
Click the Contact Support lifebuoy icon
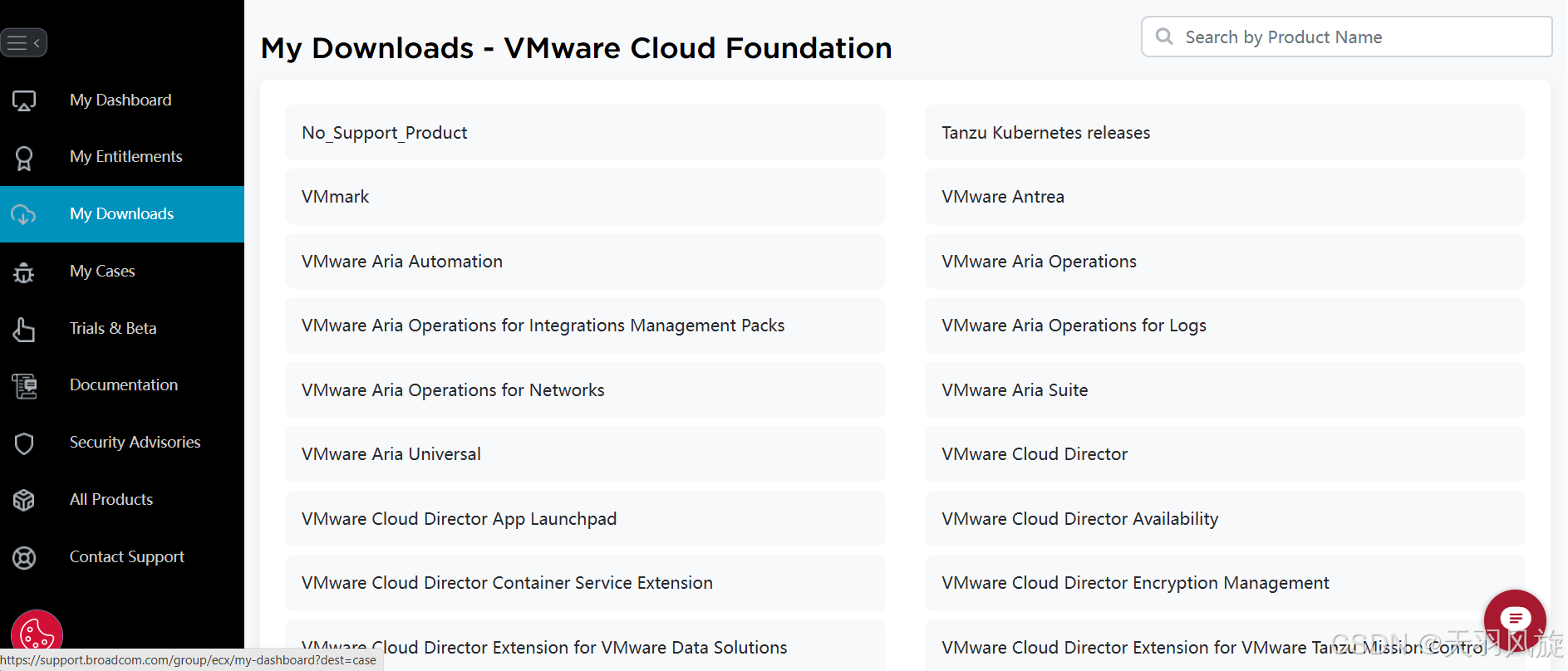[24, 557]
